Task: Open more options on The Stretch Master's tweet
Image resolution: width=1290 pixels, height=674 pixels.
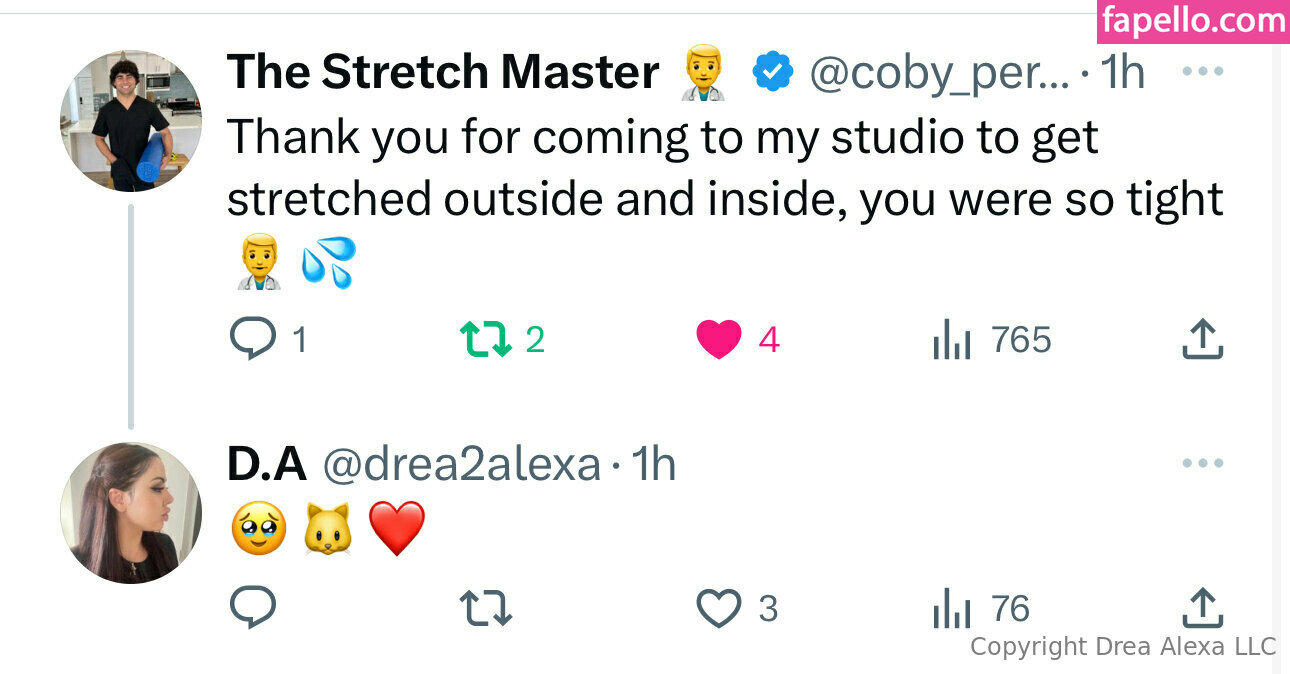Action: click(x=1202, y=72)
